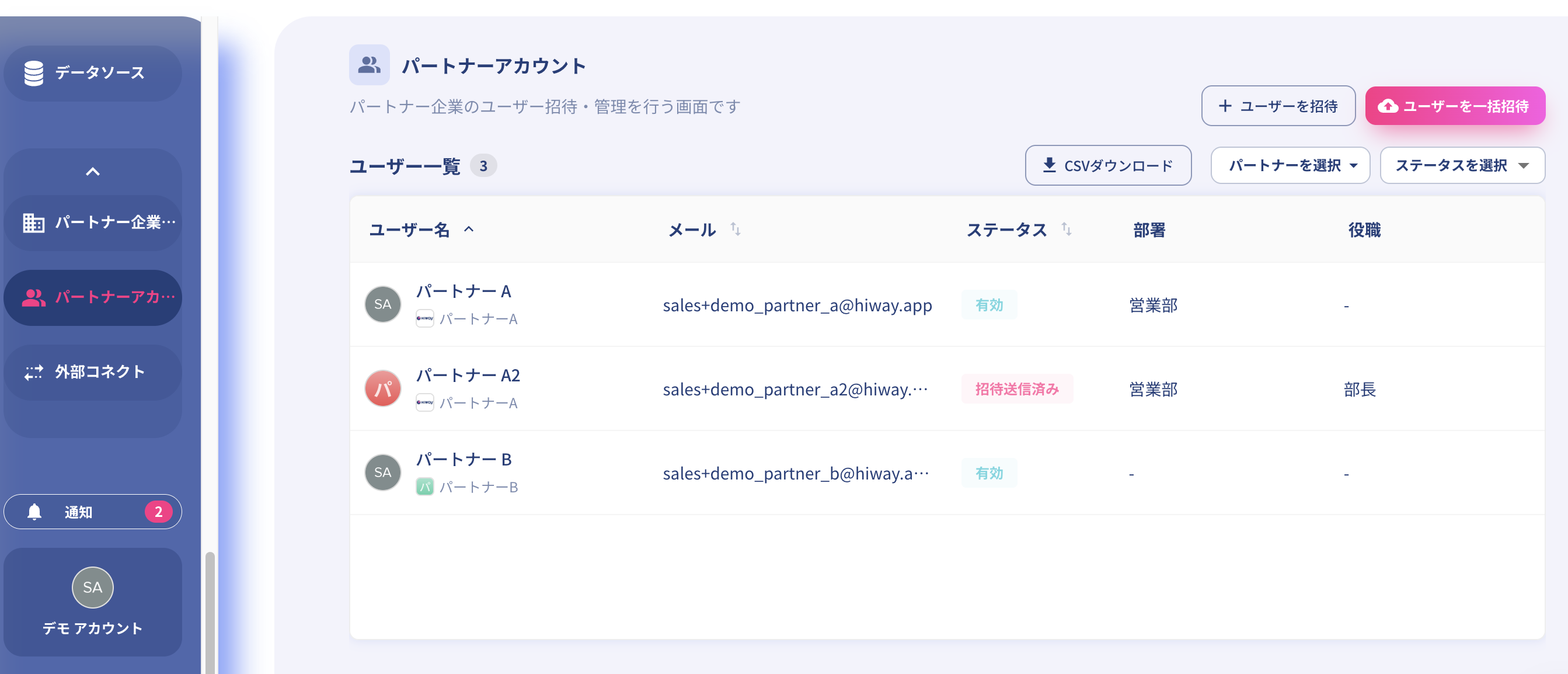
Task: Toggle user name sort order
Action: pos(469,230)
